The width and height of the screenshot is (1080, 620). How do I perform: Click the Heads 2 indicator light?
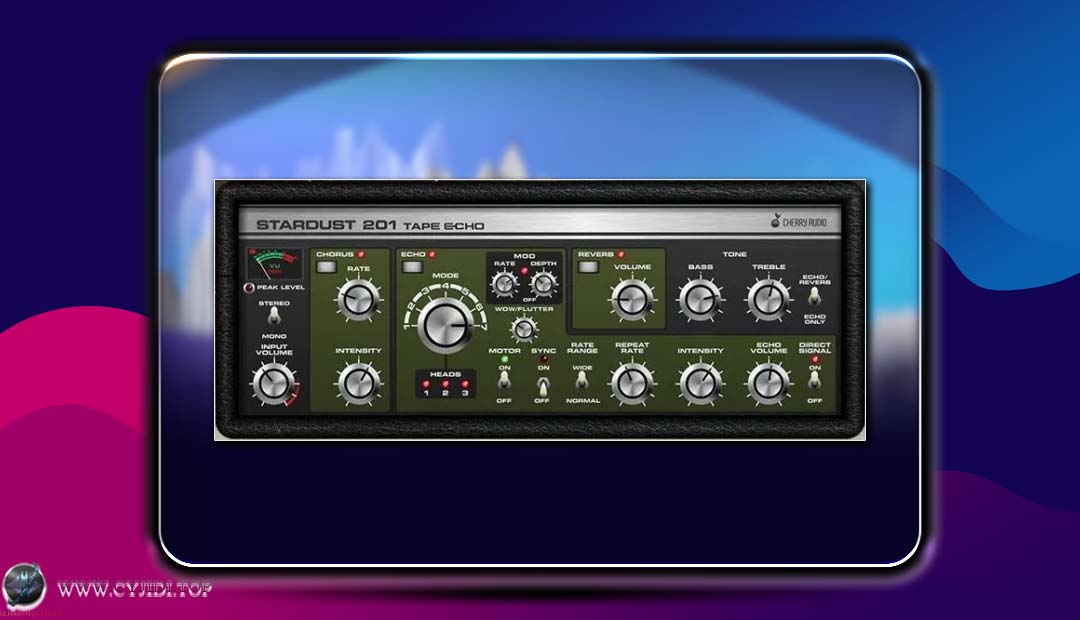click(x=445, y=383)
